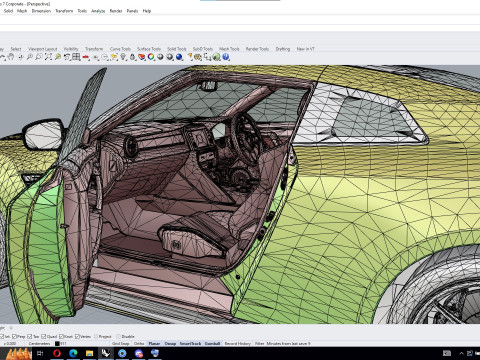Open the Panels menu
The height and width of the screenshot is (360, 480).
click(x=132, y=11)
